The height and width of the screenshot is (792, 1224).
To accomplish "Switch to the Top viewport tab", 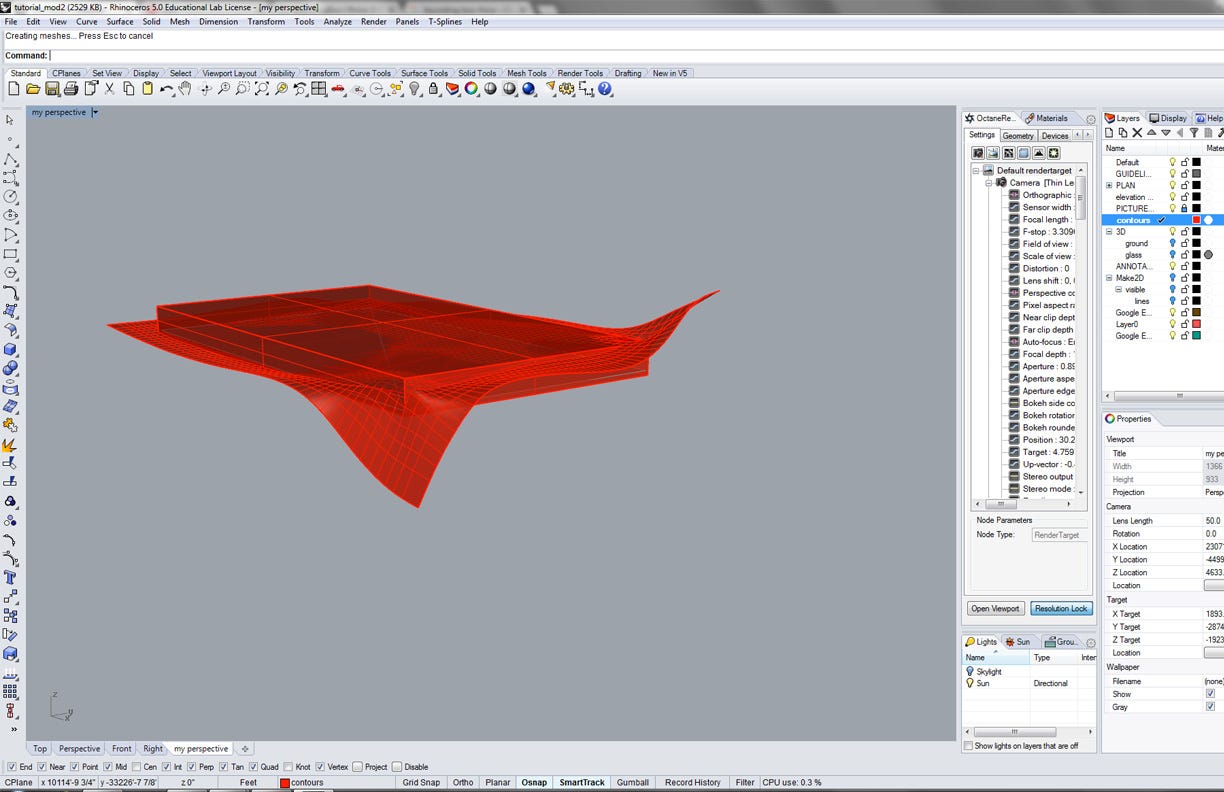I will pos(40,748).
